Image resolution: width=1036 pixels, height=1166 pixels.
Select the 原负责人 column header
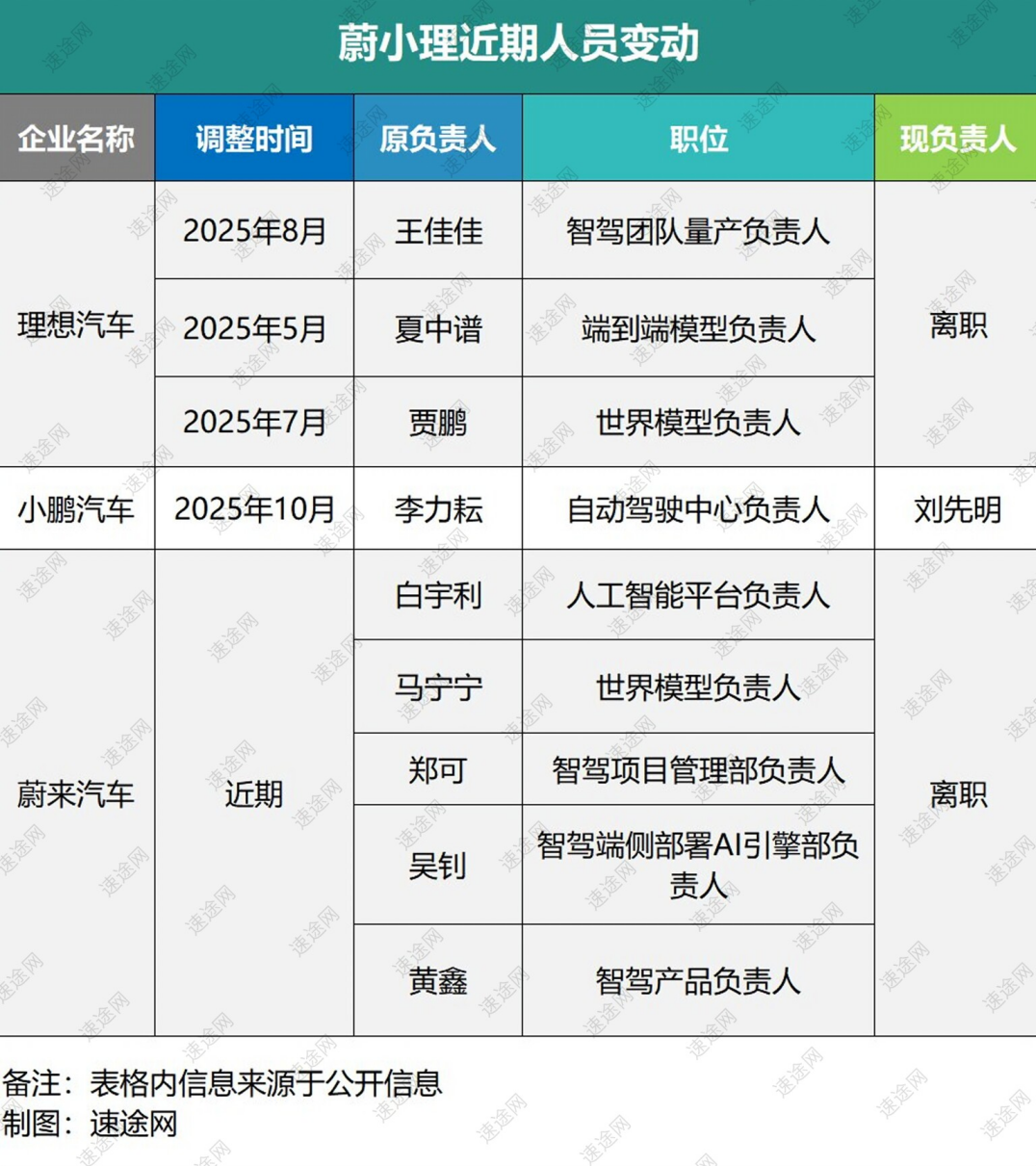click(x=438, y=138)
